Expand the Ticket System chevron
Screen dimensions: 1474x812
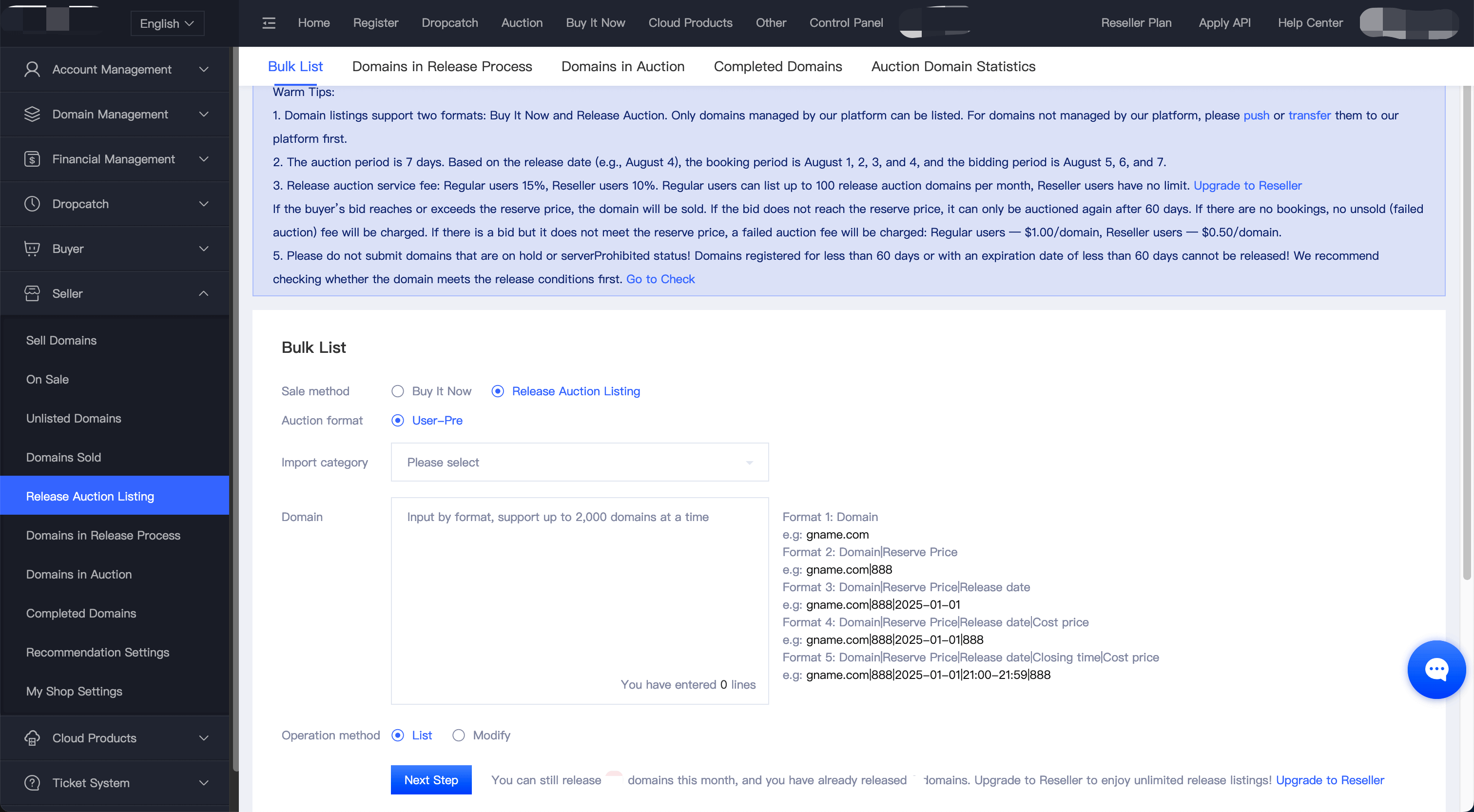204,782
